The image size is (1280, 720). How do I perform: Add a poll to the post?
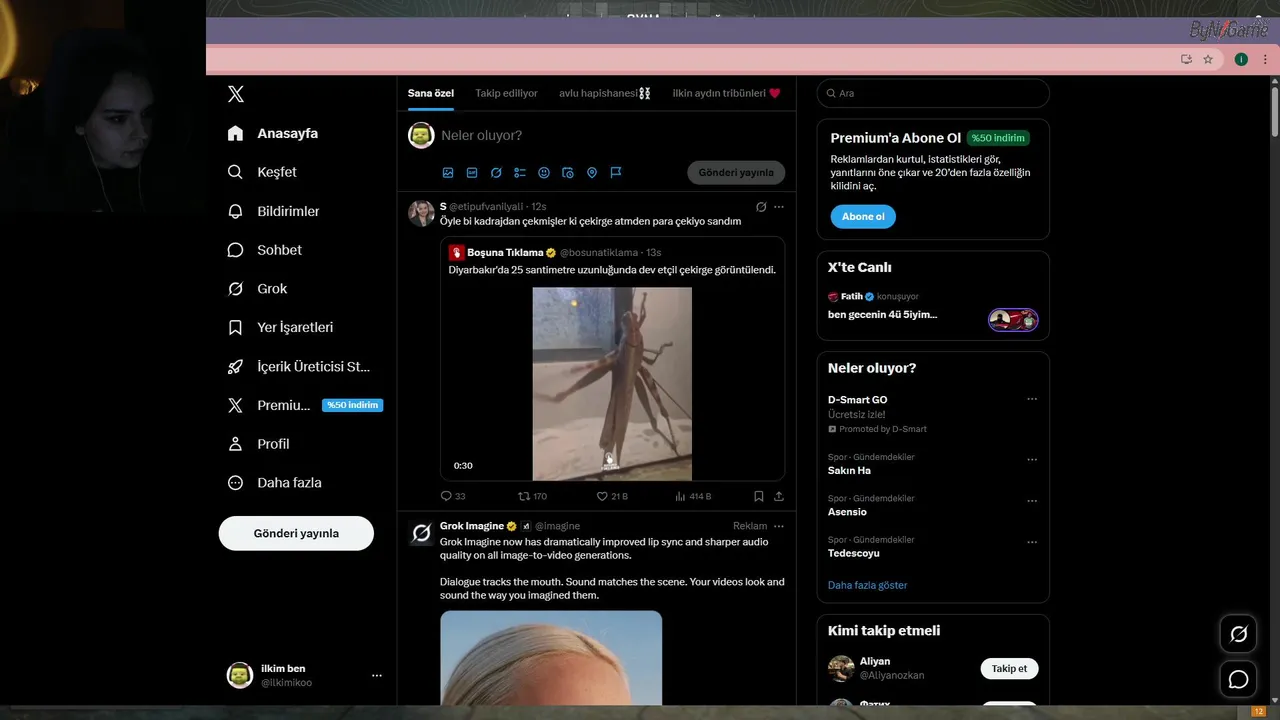520,172
